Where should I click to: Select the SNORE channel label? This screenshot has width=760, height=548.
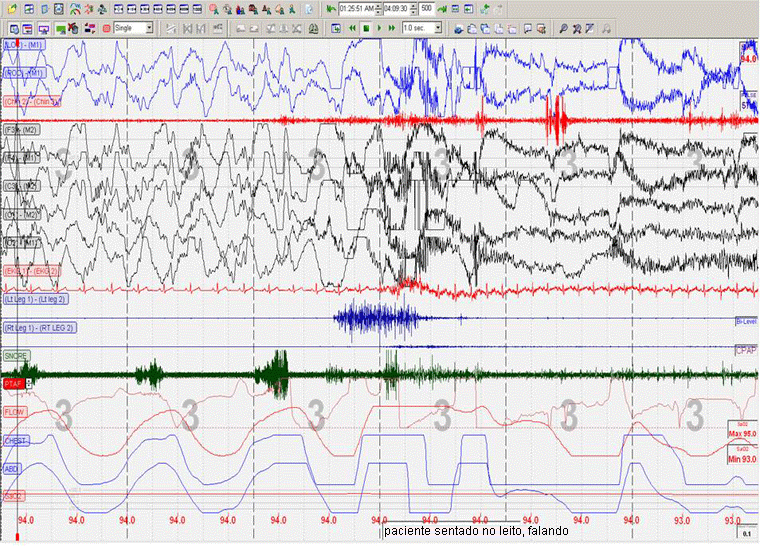click(17, 355)
